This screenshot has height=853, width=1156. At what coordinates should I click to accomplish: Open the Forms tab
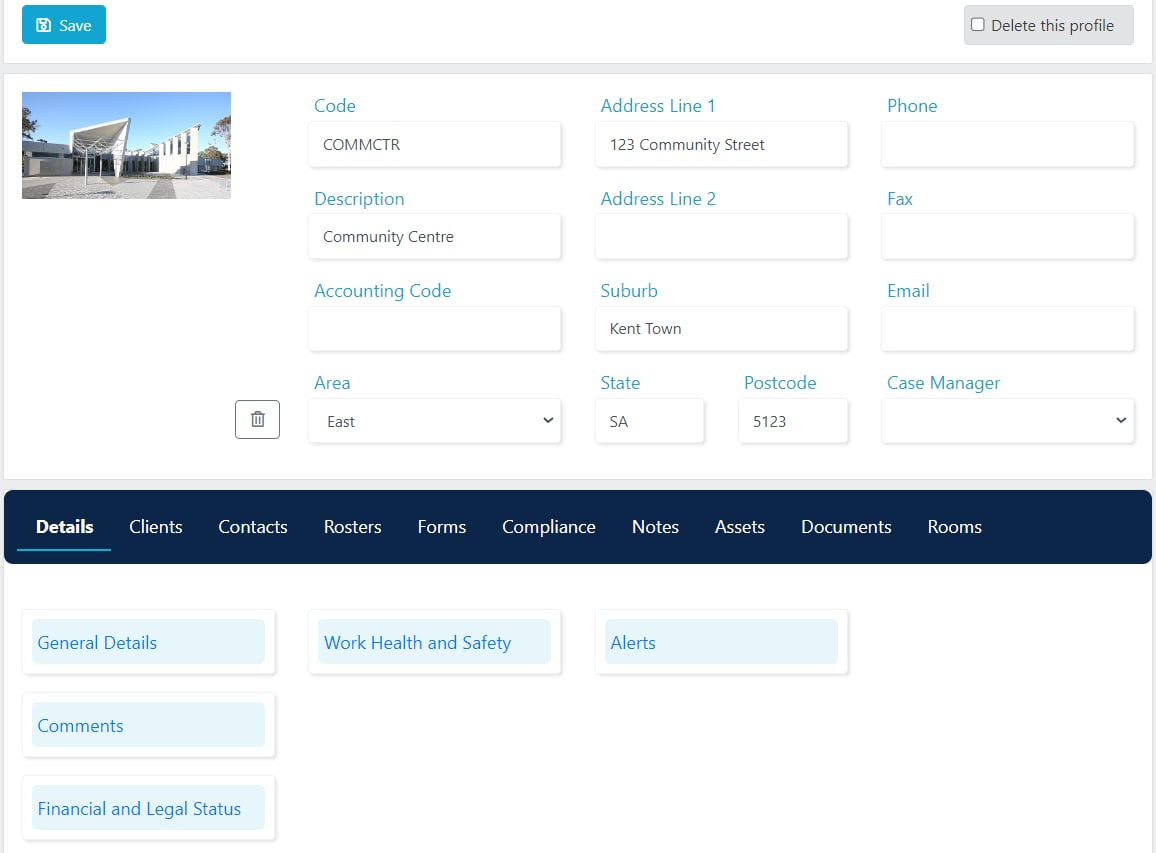click(442, 527)
